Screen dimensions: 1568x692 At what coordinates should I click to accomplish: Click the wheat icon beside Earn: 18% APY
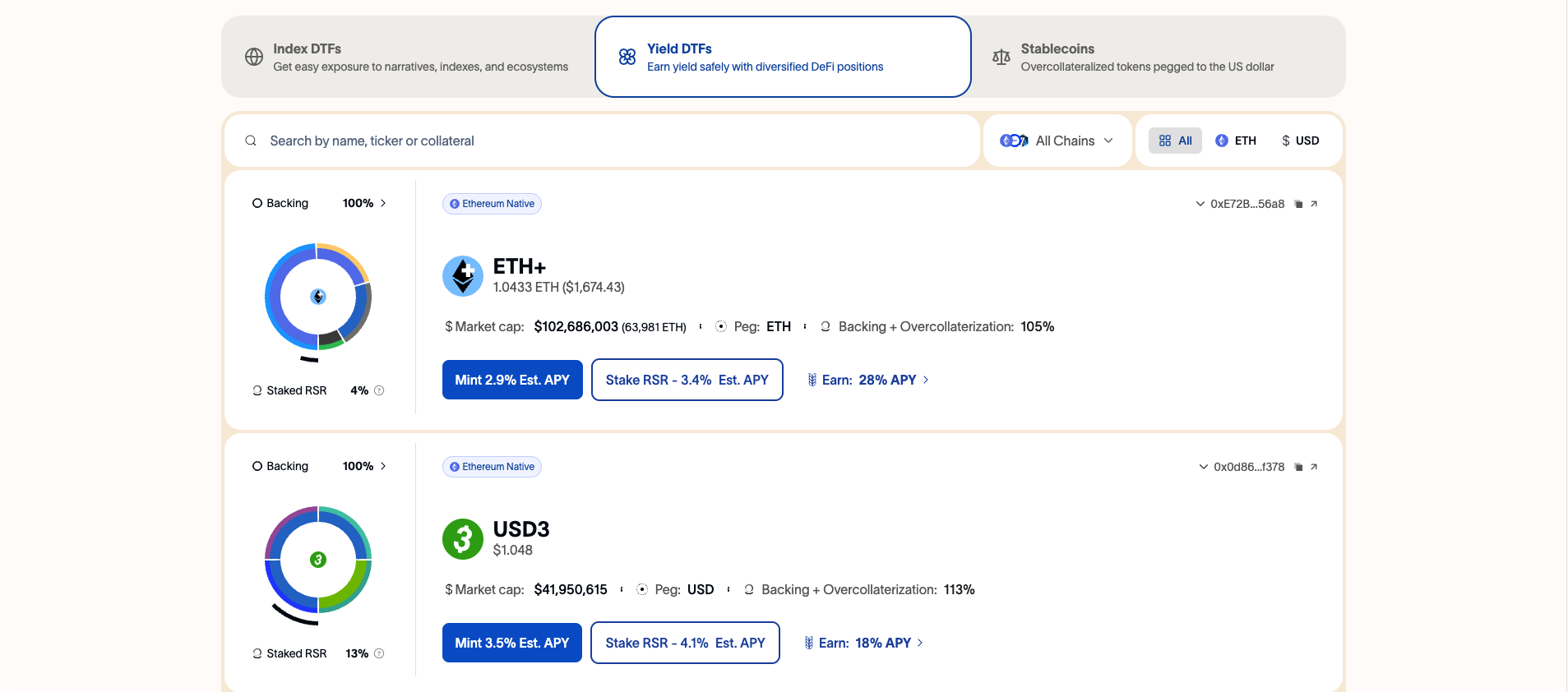point(808,643)
